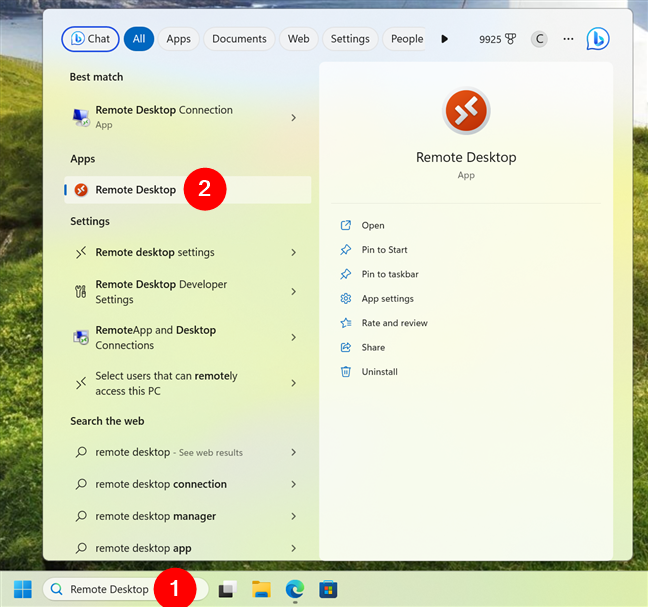Click the taskbar search box

point(125,589)
